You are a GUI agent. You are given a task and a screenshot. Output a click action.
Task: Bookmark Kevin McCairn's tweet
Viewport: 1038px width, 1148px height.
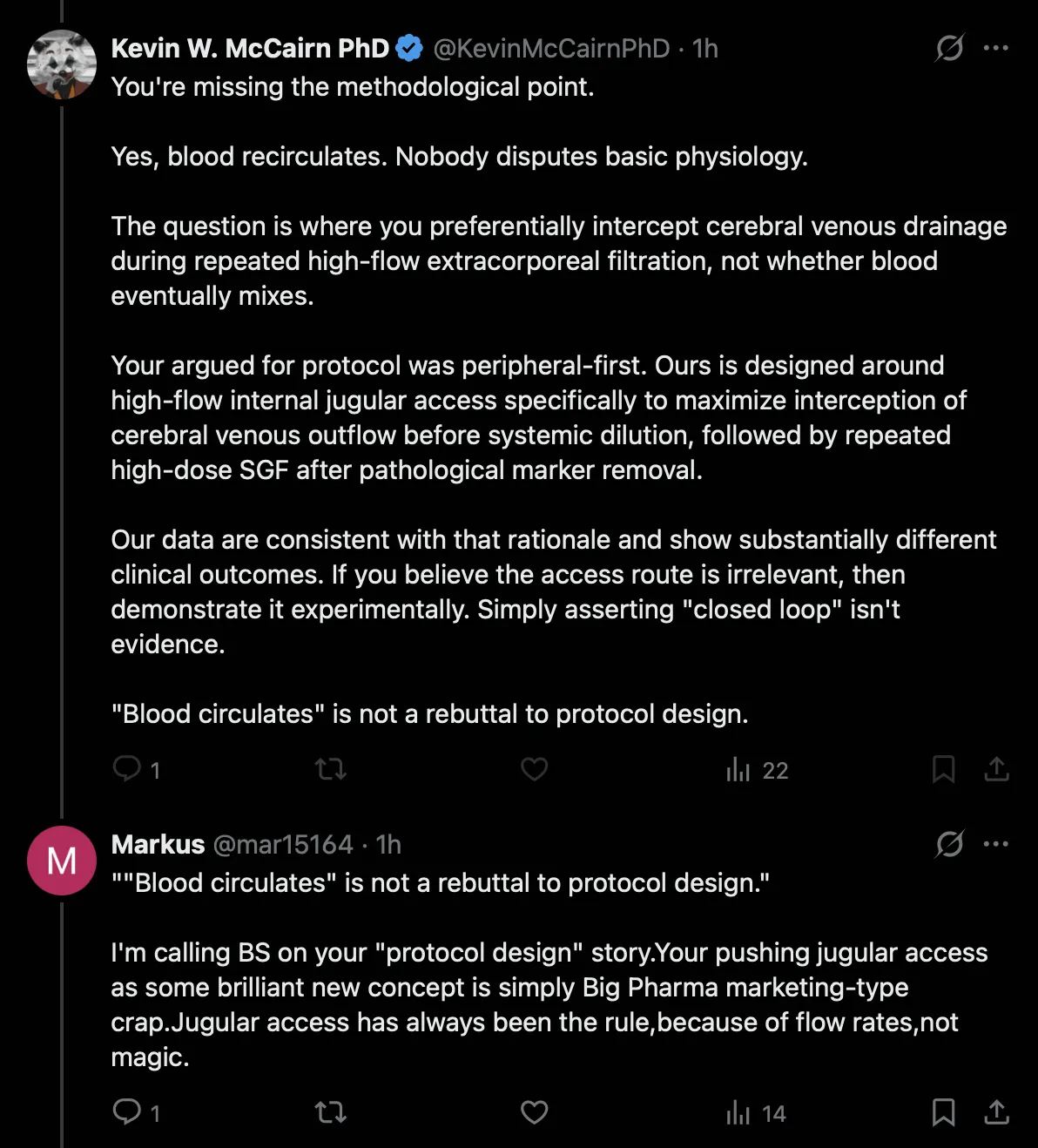point(943,769)
